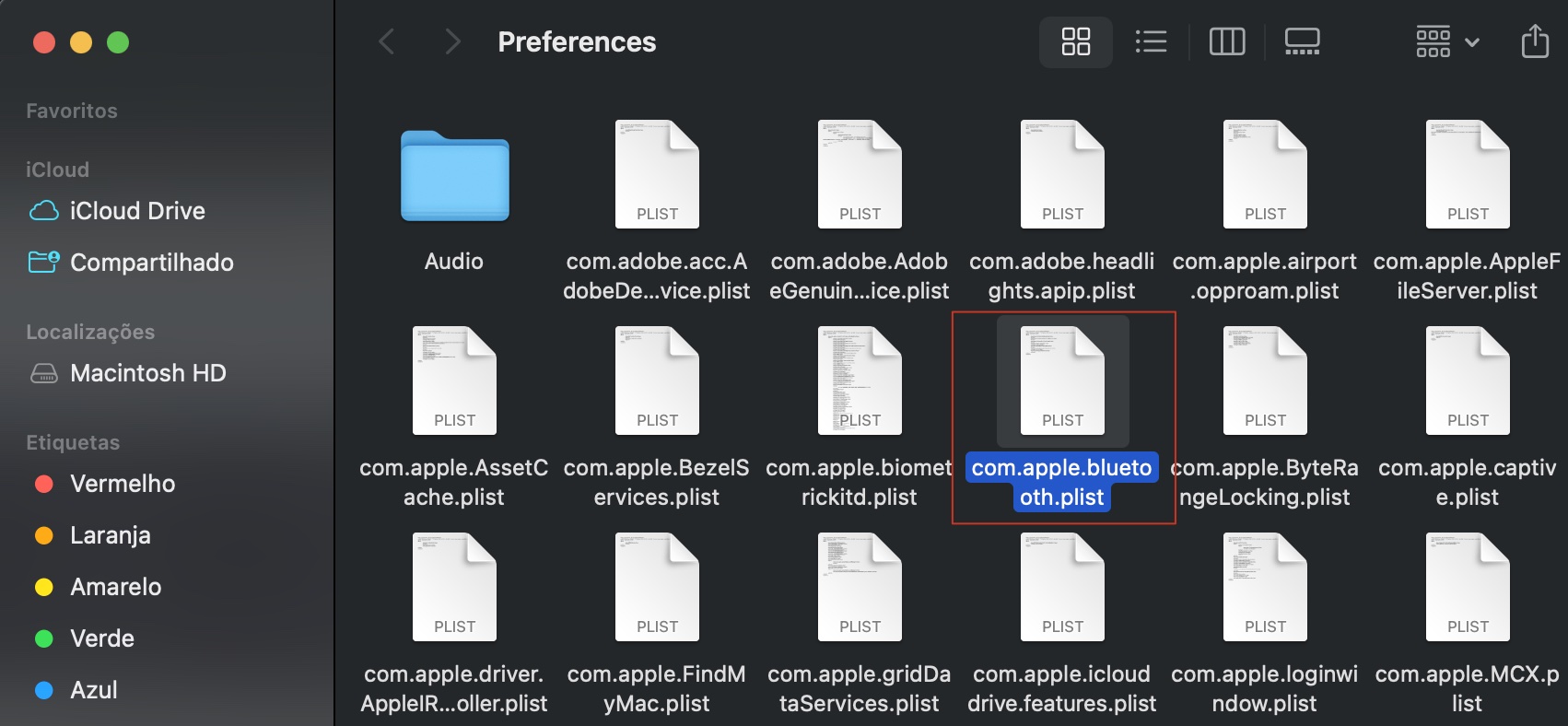Viewport: 1568px width, 726px height.
Task: Click the com.apple.bluetooth.plist filename label
Action: pos(1062,483)
